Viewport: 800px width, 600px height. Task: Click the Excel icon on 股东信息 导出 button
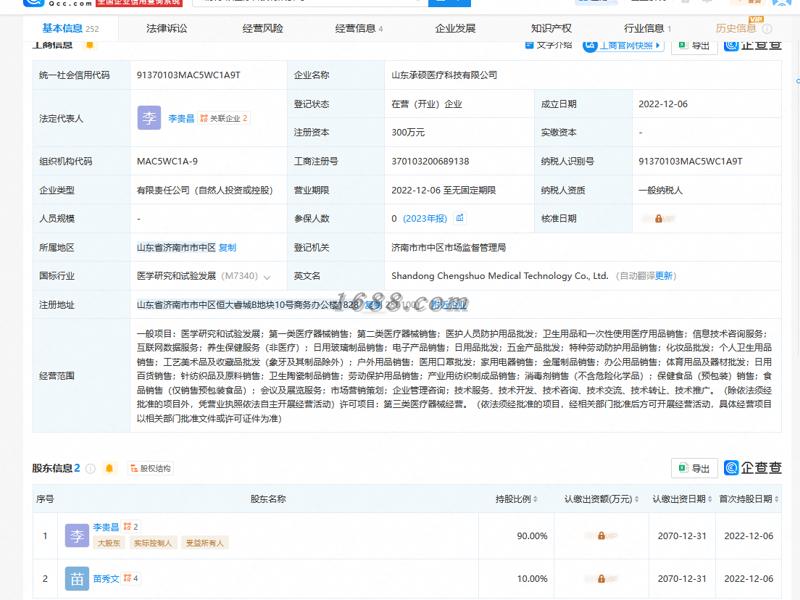(x=683, y=468)
